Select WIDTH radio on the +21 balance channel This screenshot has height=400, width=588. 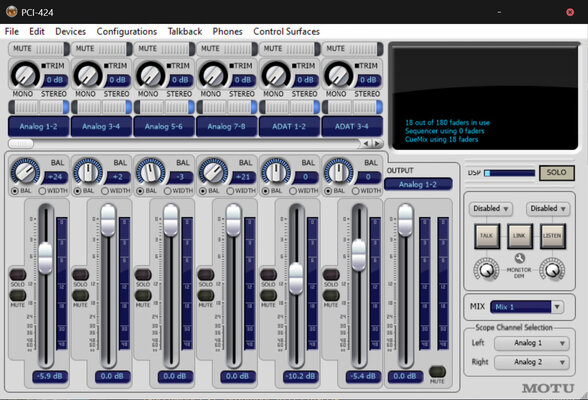230,191
